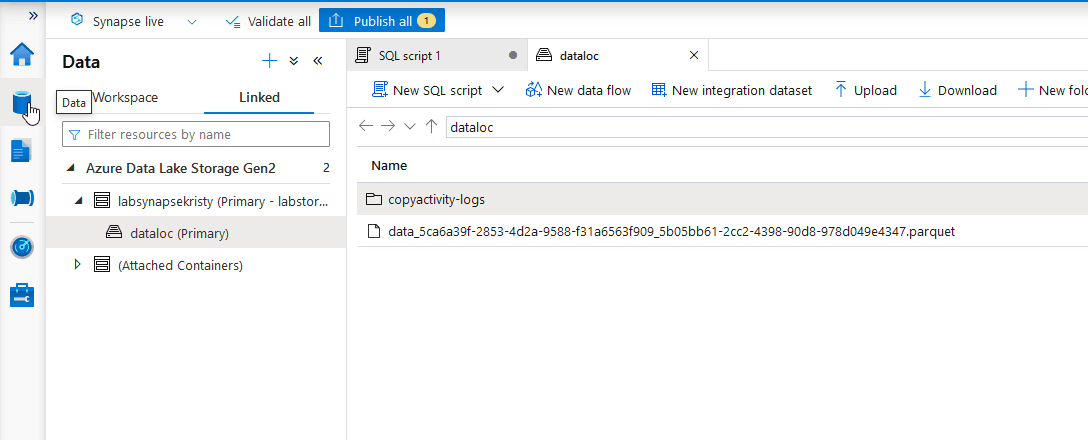Navigate up one folder level arrow
This screenshot has width=1088, height=440.
click(x=431, y=127)
